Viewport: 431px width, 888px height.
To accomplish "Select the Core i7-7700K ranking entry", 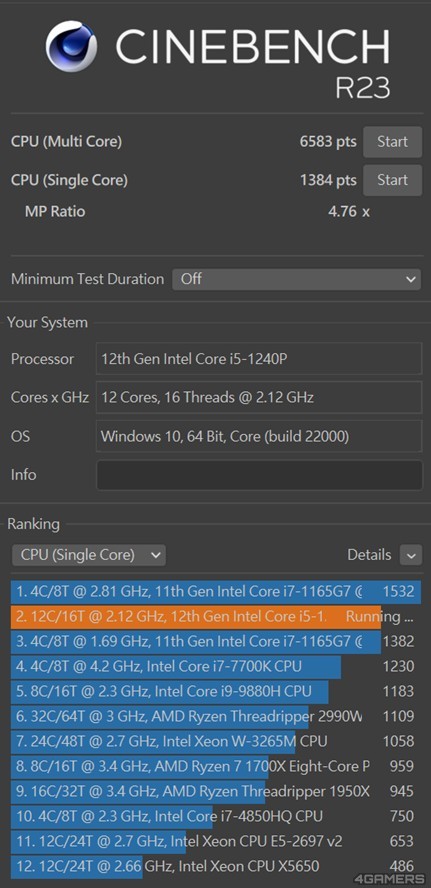I will click(216, 667).
